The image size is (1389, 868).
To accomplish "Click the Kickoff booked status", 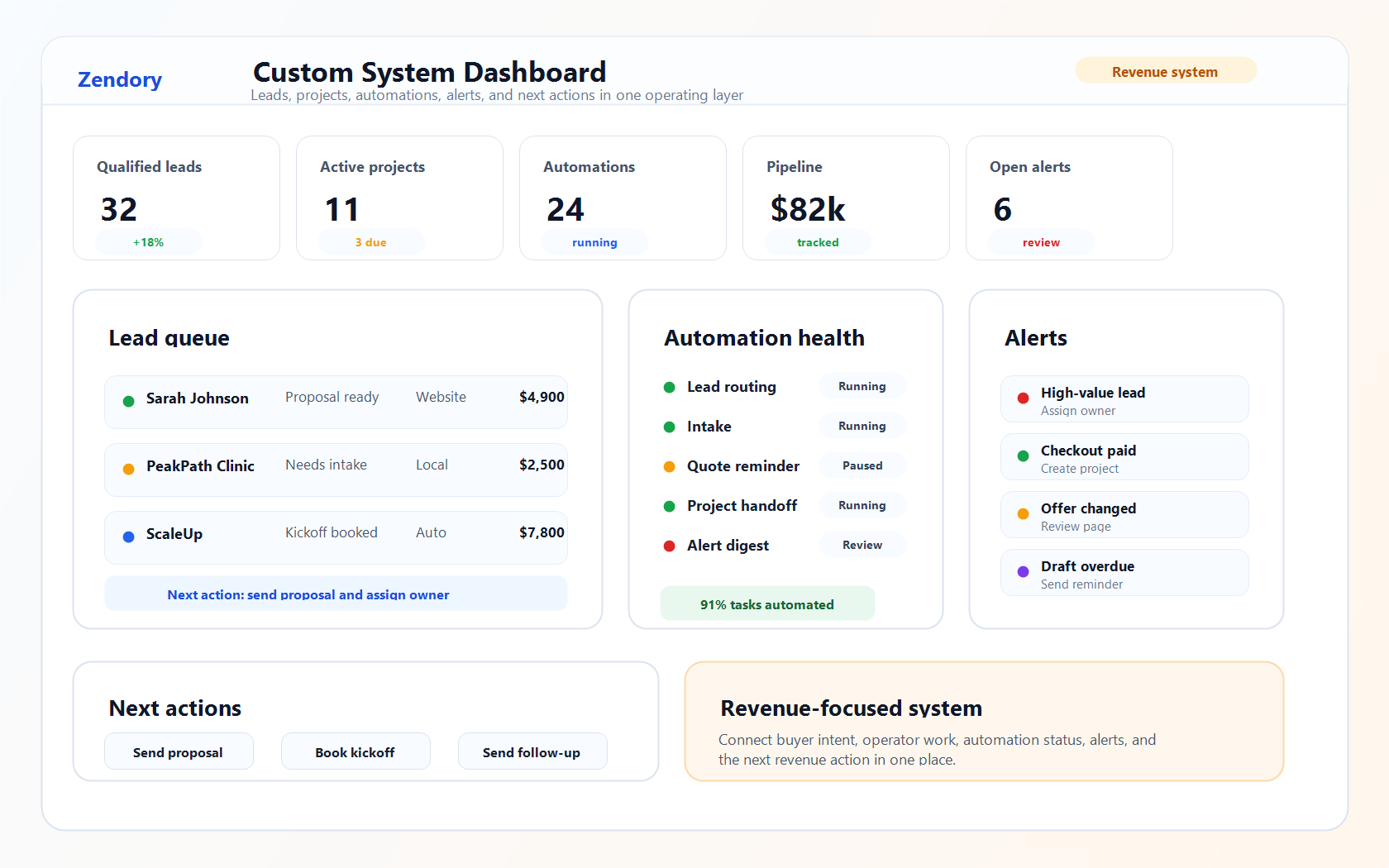I will [x=331, y=532].
